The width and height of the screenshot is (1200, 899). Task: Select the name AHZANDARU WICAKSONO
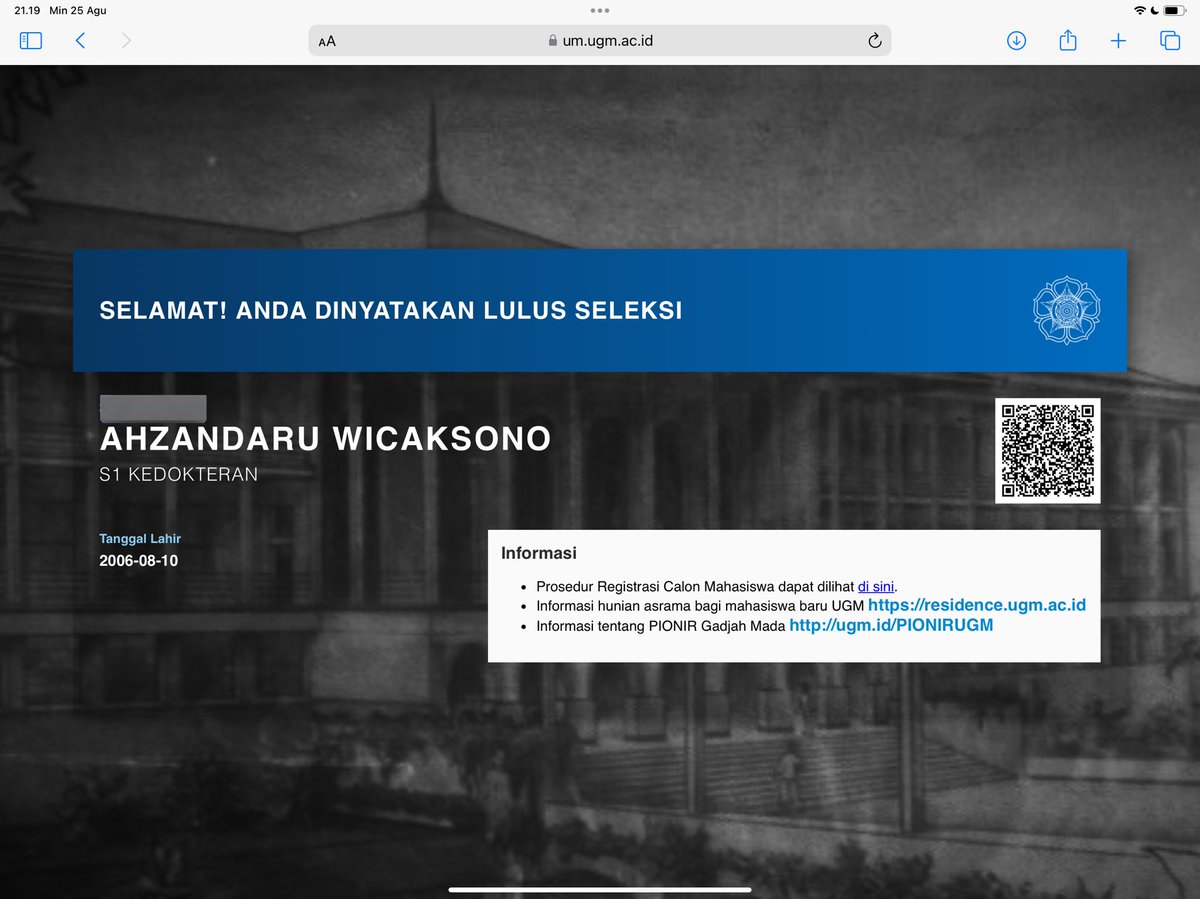(x=325, y=438)
